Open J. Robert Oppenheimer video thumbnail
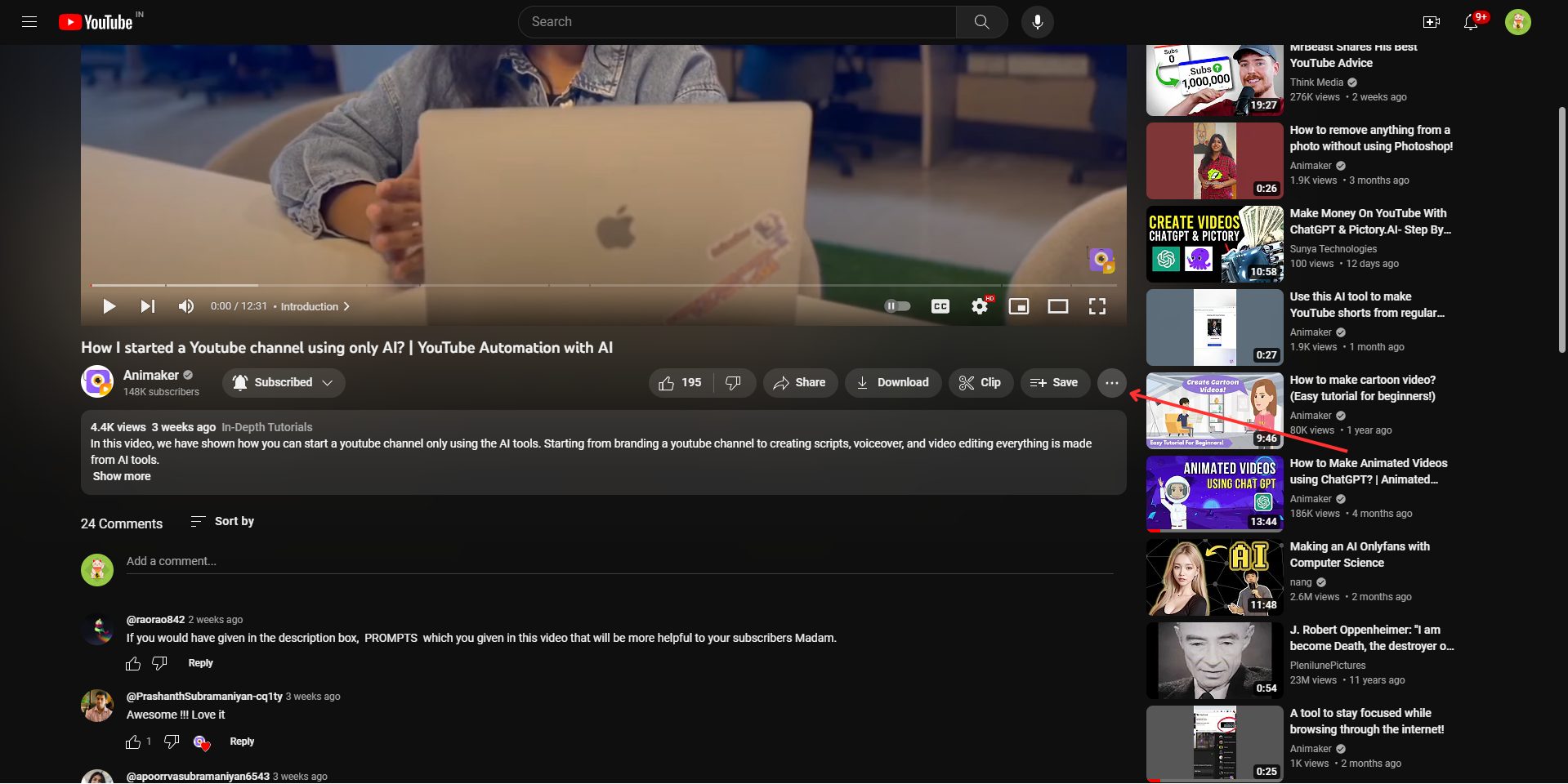The height and width of the screenshot is (784, 1568). click(1214, 661)
